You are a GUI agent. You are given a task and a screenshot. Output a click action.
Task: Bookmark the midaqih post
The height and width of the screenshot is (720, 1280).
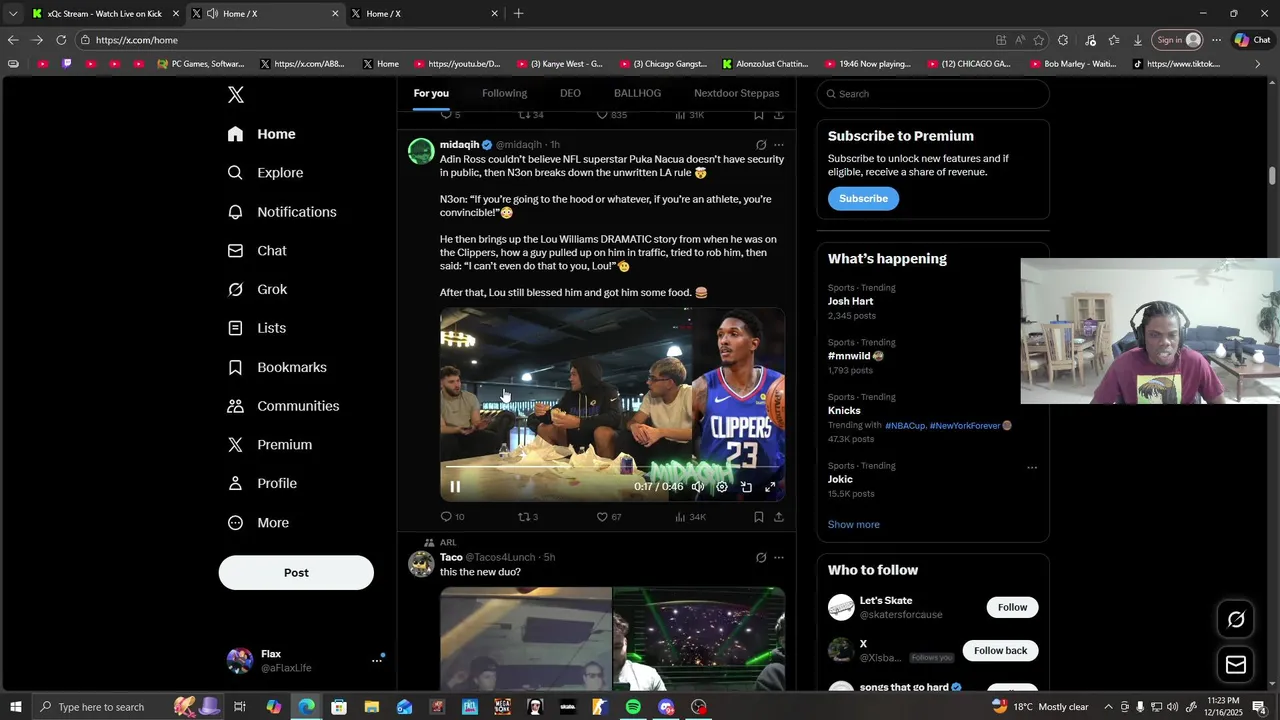coord(759,517)
